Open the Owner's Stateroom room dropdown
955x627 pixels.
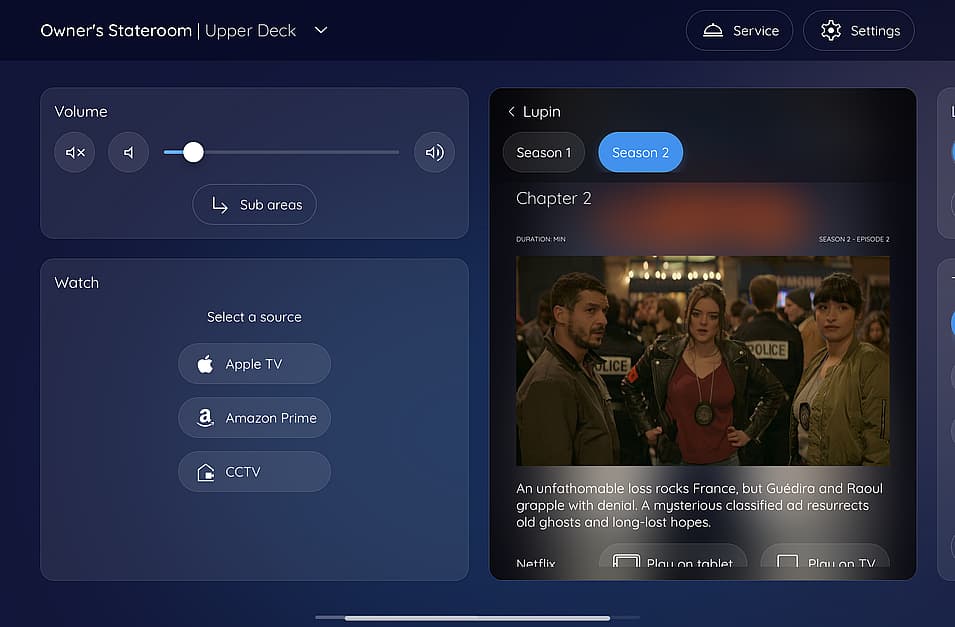[x=321, y=30]
